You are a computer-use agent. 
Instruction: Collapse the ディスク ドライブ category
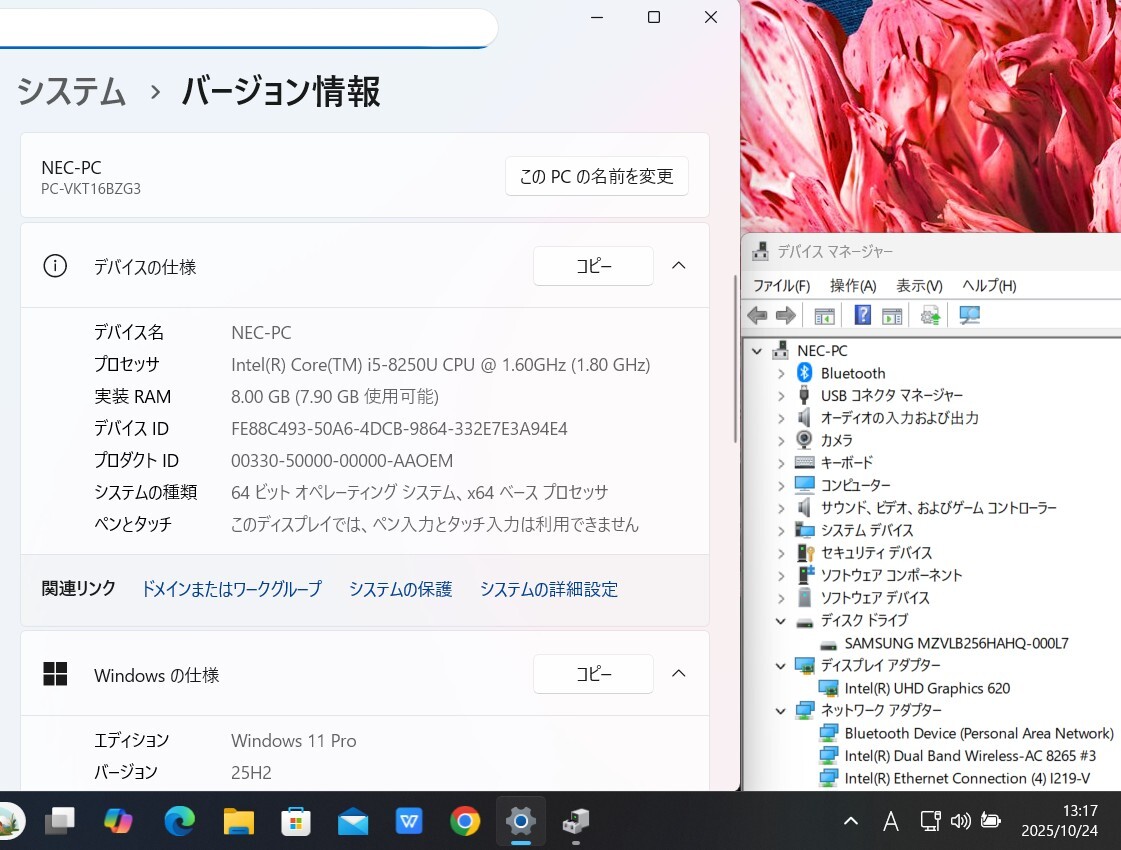click(x=781, y=620)
